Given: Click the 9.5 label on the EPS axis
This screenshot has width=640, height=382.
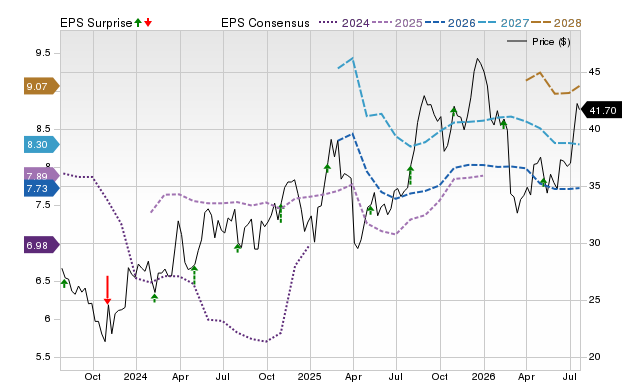Looking at the screenshot, I should click(43, 53).
